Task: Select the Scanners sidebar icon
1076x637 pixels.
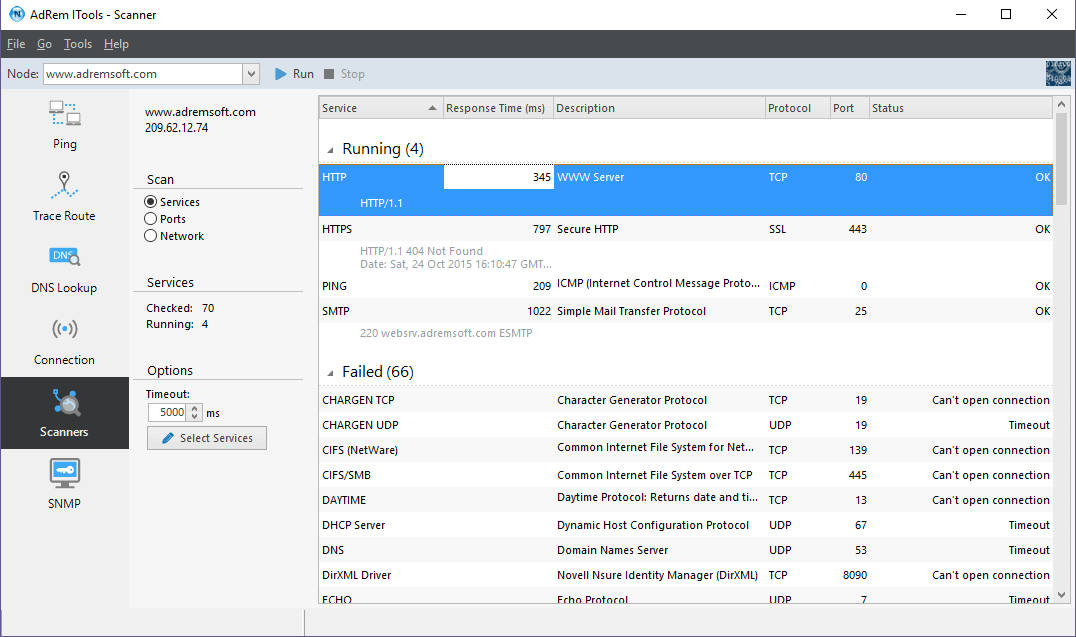Action: click(65, 413)
